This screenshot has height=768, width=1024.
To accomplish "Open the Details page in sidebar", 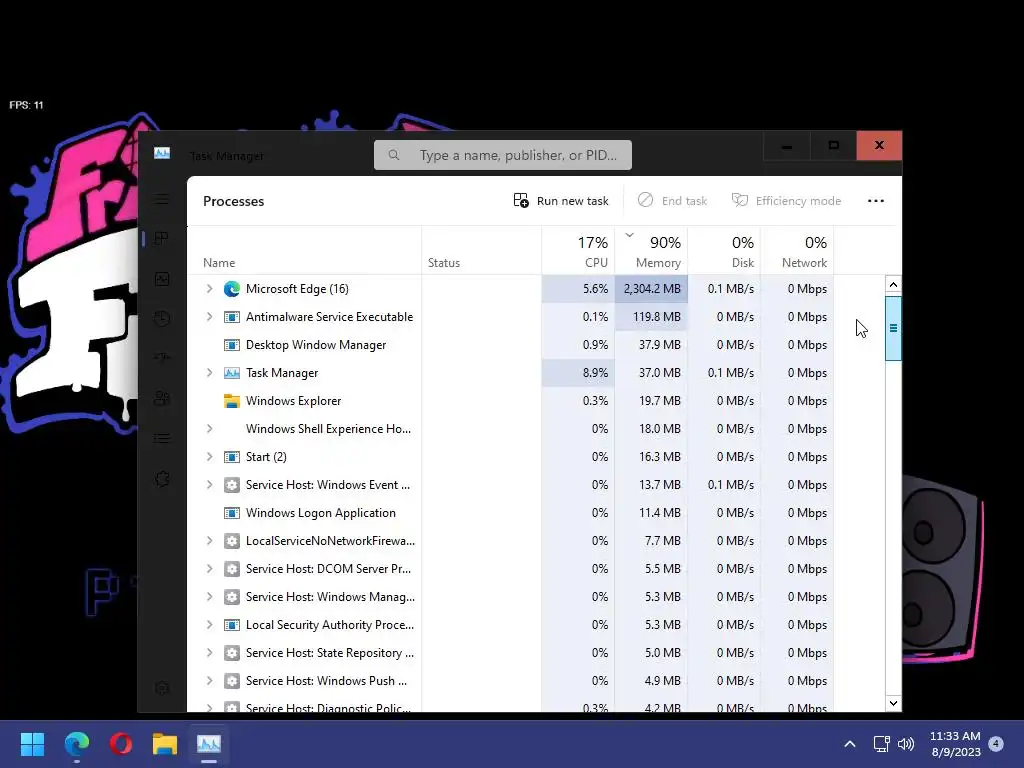I will click(162, 438).
